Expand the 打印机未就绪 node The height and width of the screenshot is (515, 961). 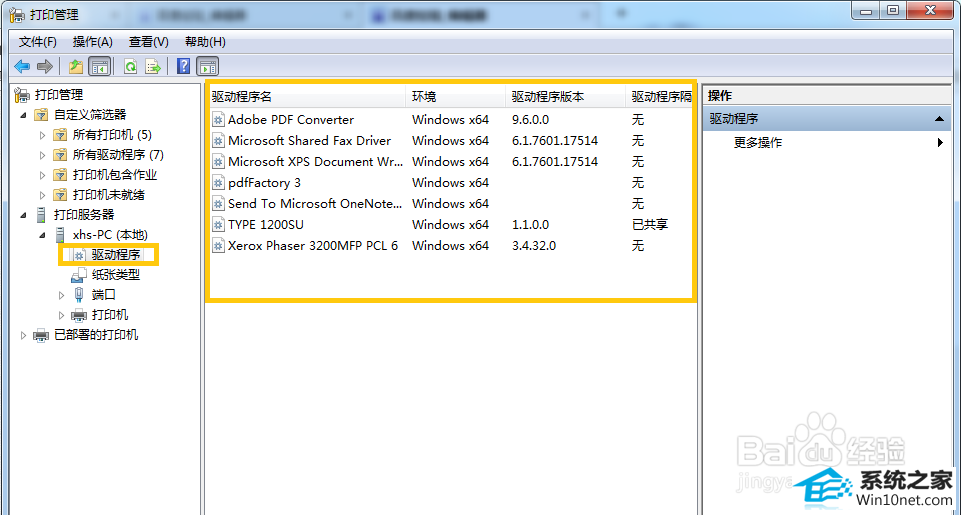pos(42,195)
